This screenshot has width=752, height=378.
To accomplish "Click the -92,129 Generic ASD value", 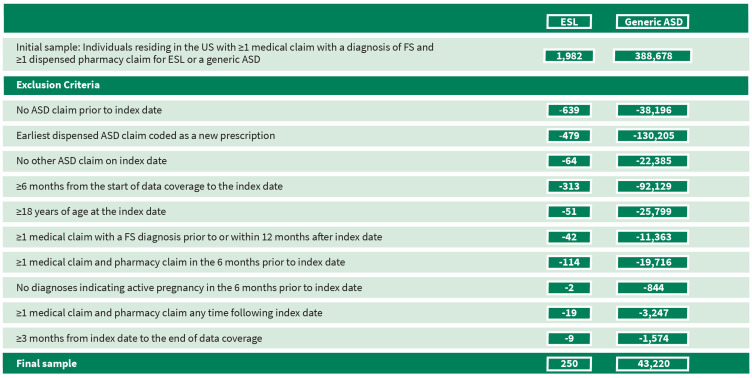I will (x=652, y=186).
